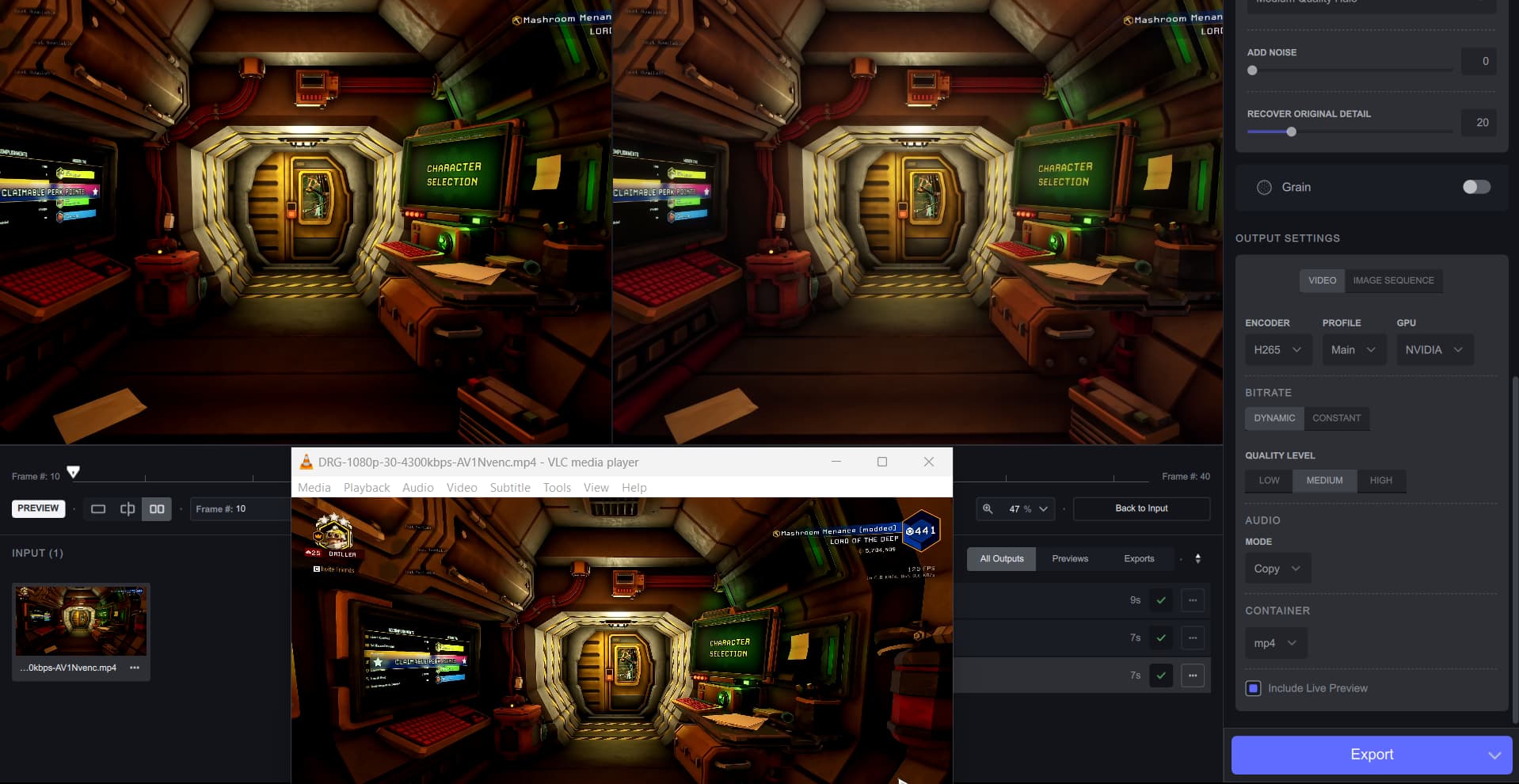
Task: Select the side-by-side view icon
Action: click(157, 509)
